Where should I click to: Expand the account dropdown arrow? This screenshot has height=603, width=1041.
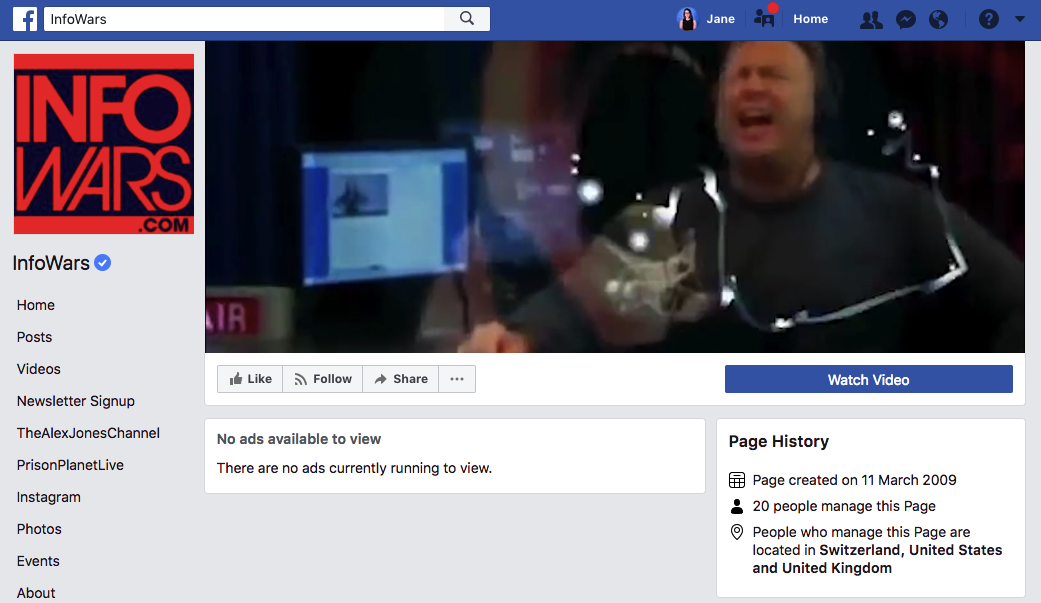click(1020, 19)
